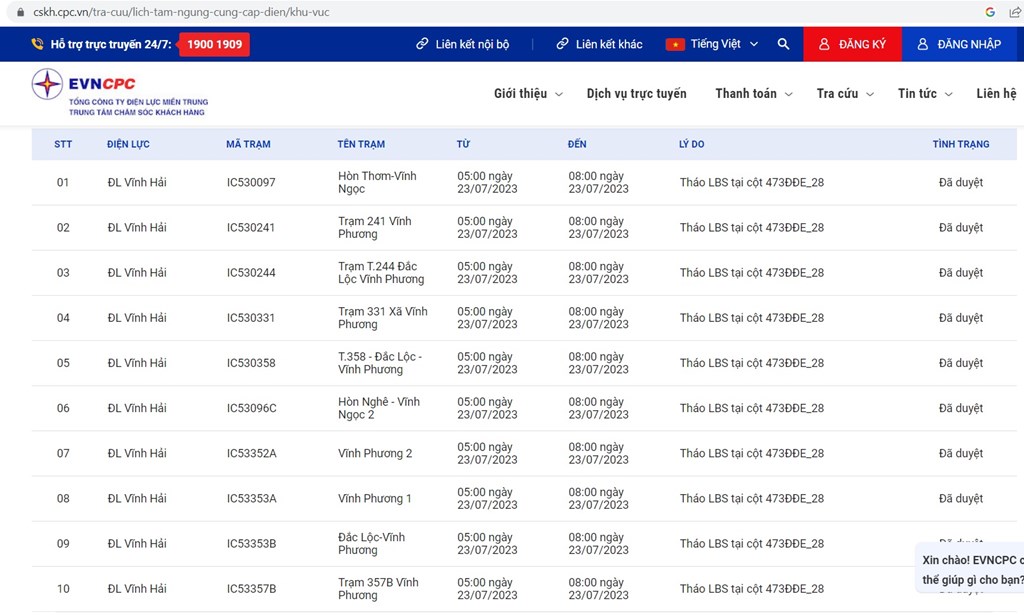The height and width of the screenshot is (615, 1024).
Task: Click the Google icon in address bar
Action: point(990,12)
